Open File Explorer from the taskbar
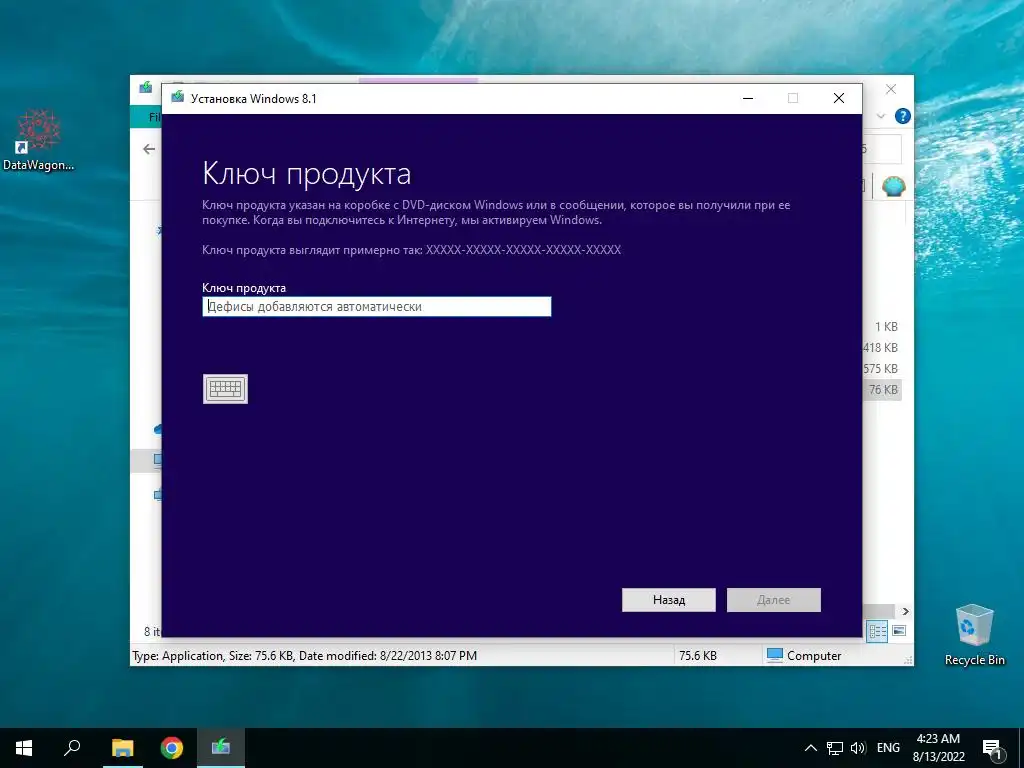 click(122, 748)
